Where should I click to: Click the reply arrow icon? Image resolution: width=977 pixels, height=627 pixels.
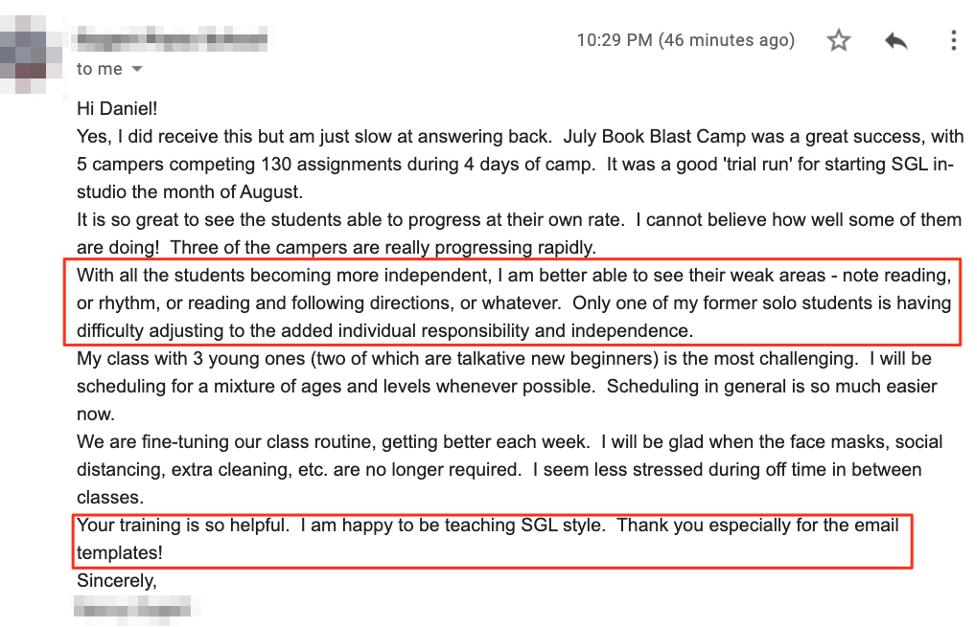coord(896,41)
